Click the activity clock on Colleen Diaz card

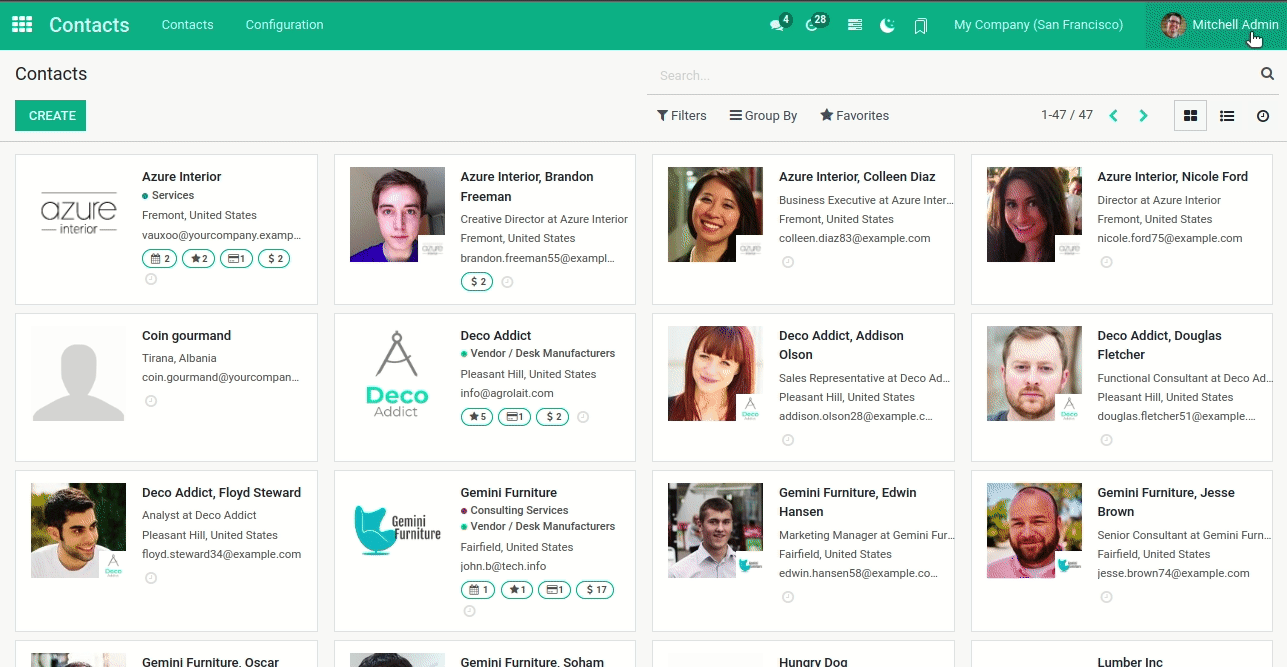click(x=788, y=262)
